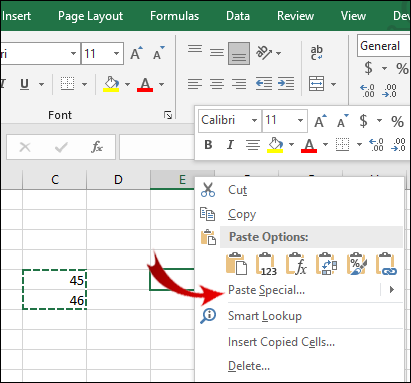Choose the Paste Link chain icon
The image size is (411, 383).
(x=386, y=263)
